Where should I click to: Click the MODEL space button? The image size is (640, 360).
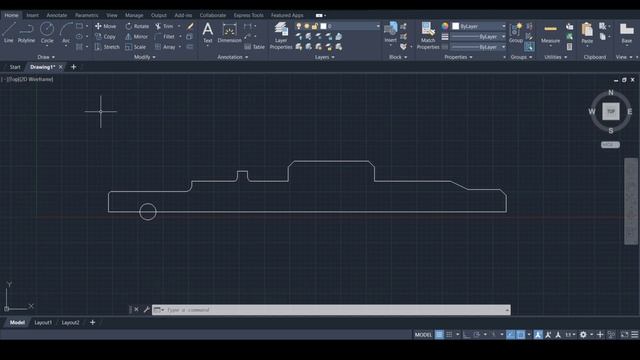[423, 335]
